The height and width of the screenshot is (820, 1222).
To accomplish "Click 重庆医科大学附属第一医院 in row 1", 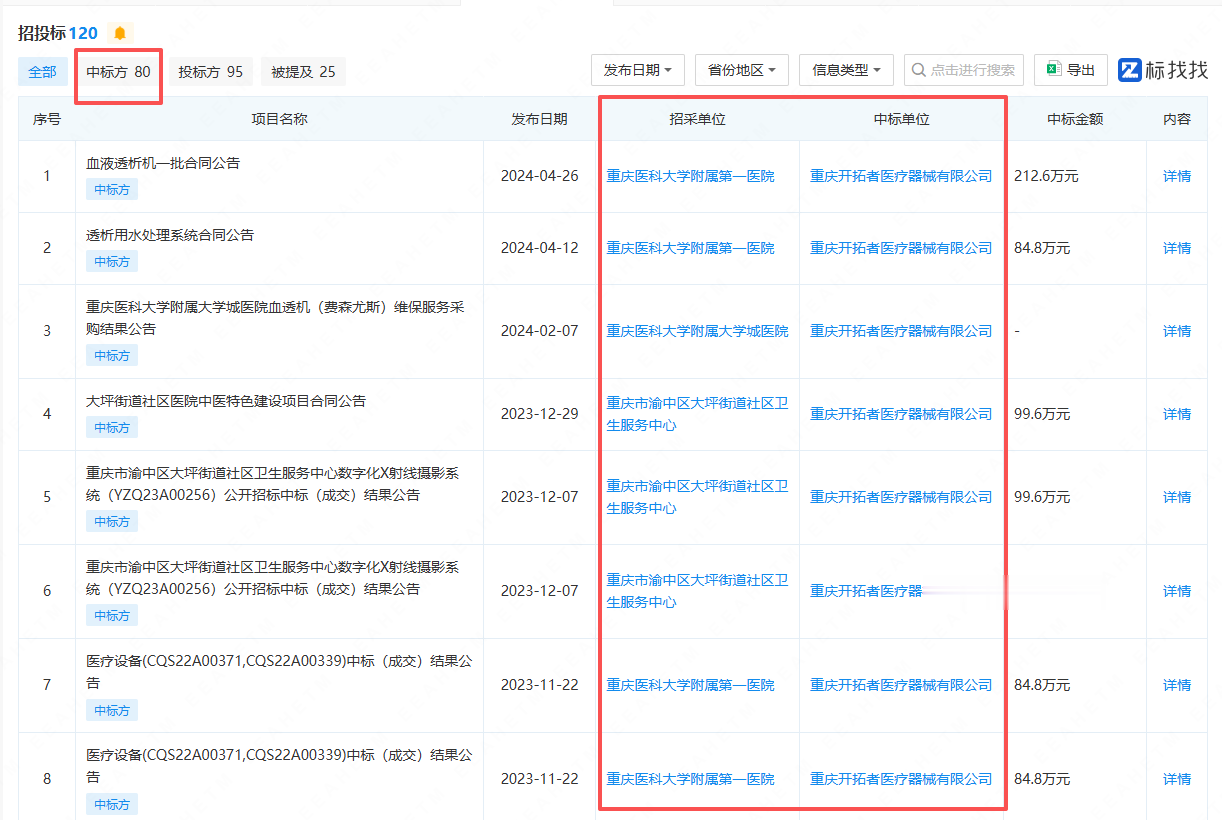I will tap(690, 176).
